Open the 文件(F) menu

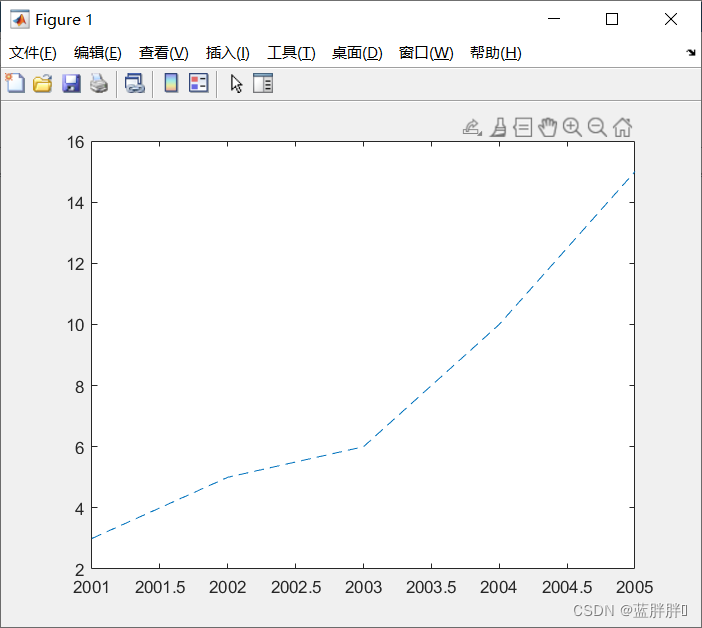click(x=33, y=53)
